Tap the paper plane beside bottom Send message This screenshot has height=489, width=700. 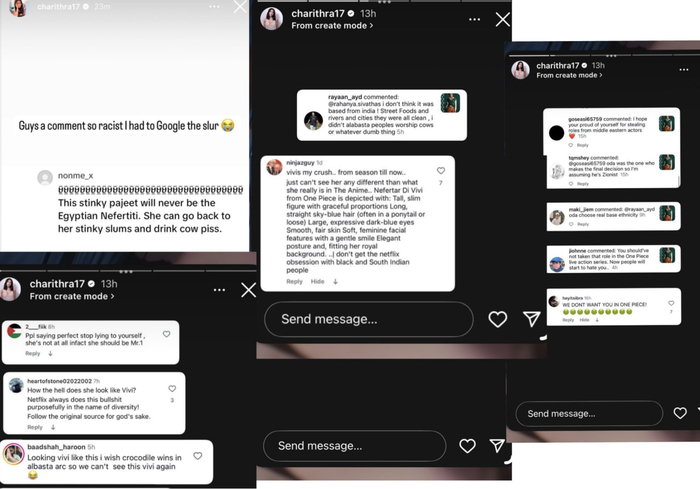(497, 445)
